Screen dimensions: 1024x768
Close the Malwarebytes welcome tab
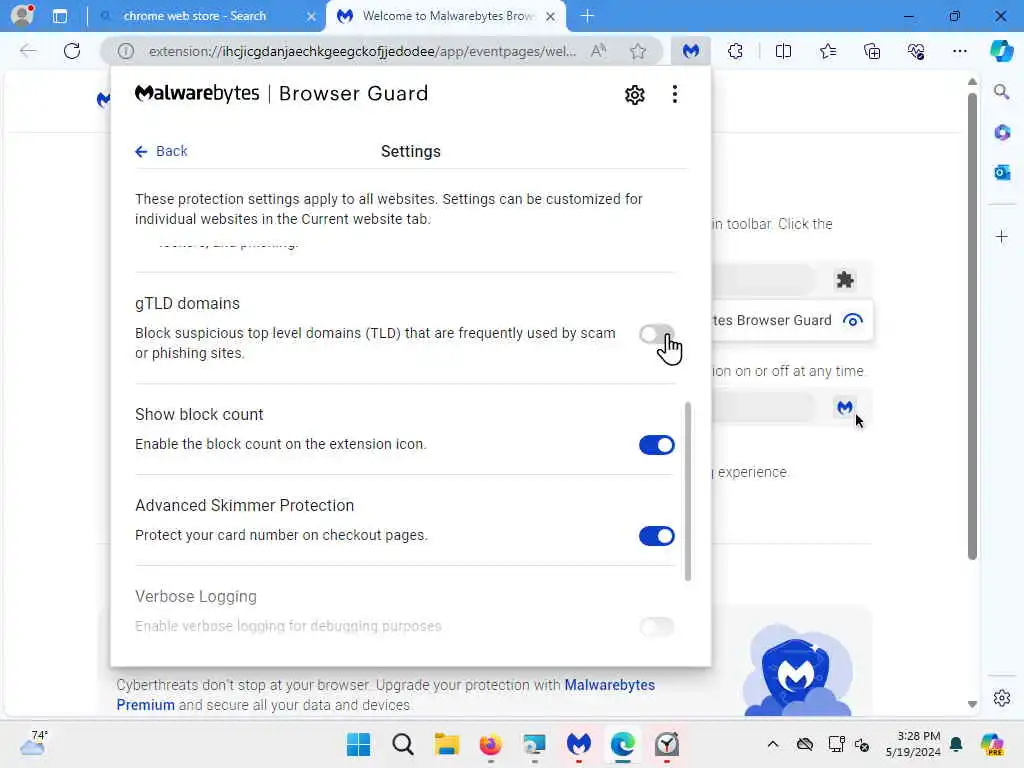(x=551, y=16)
